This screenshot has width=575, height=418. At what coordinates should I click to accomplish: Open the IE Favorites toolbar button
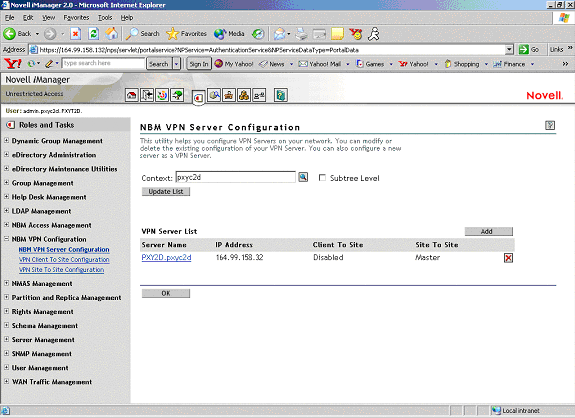[187, 34]
